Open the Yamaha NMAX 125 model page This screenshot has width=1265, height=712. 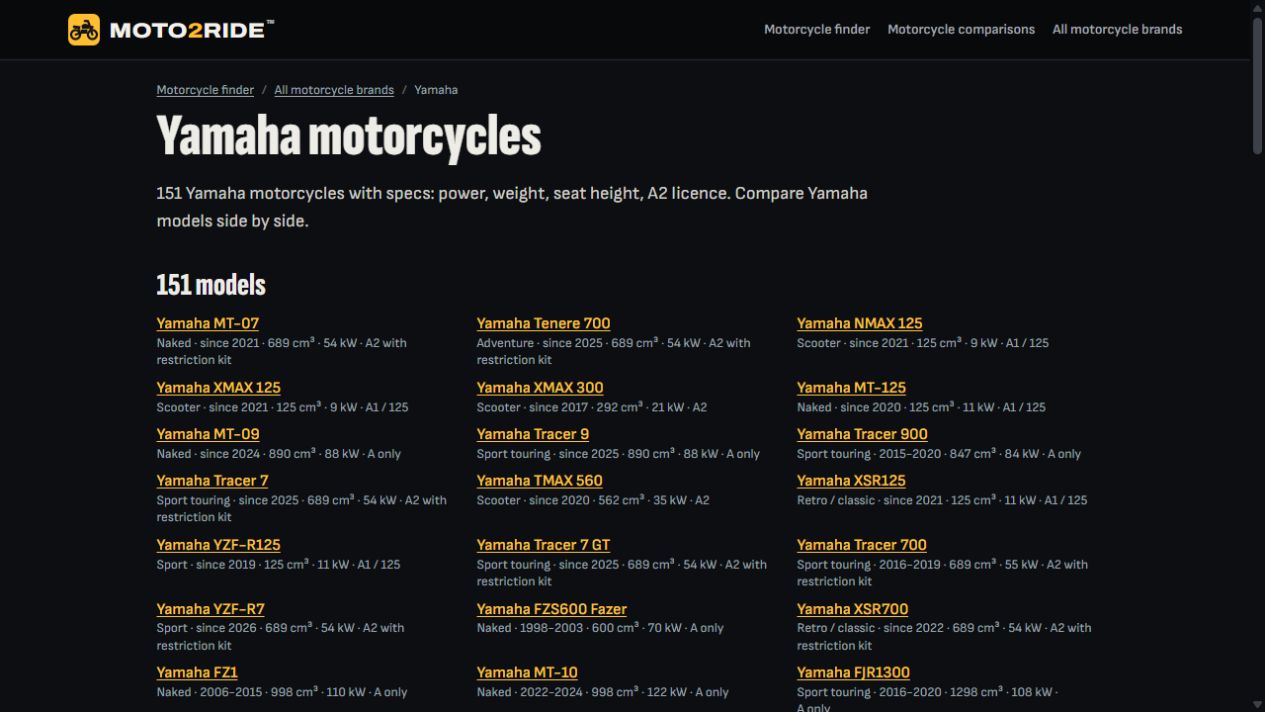tap(859, 323)
